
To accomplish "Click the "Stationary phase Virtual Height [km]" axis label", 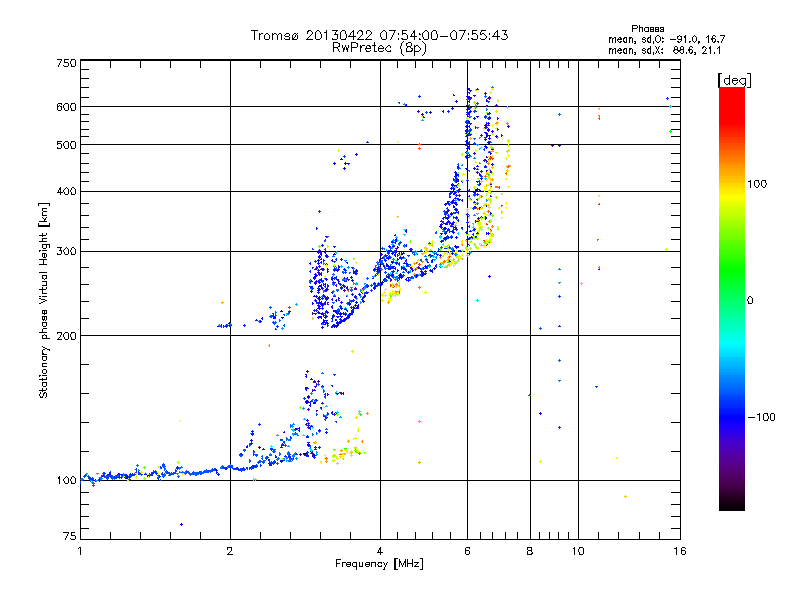I will click(44, 301).
